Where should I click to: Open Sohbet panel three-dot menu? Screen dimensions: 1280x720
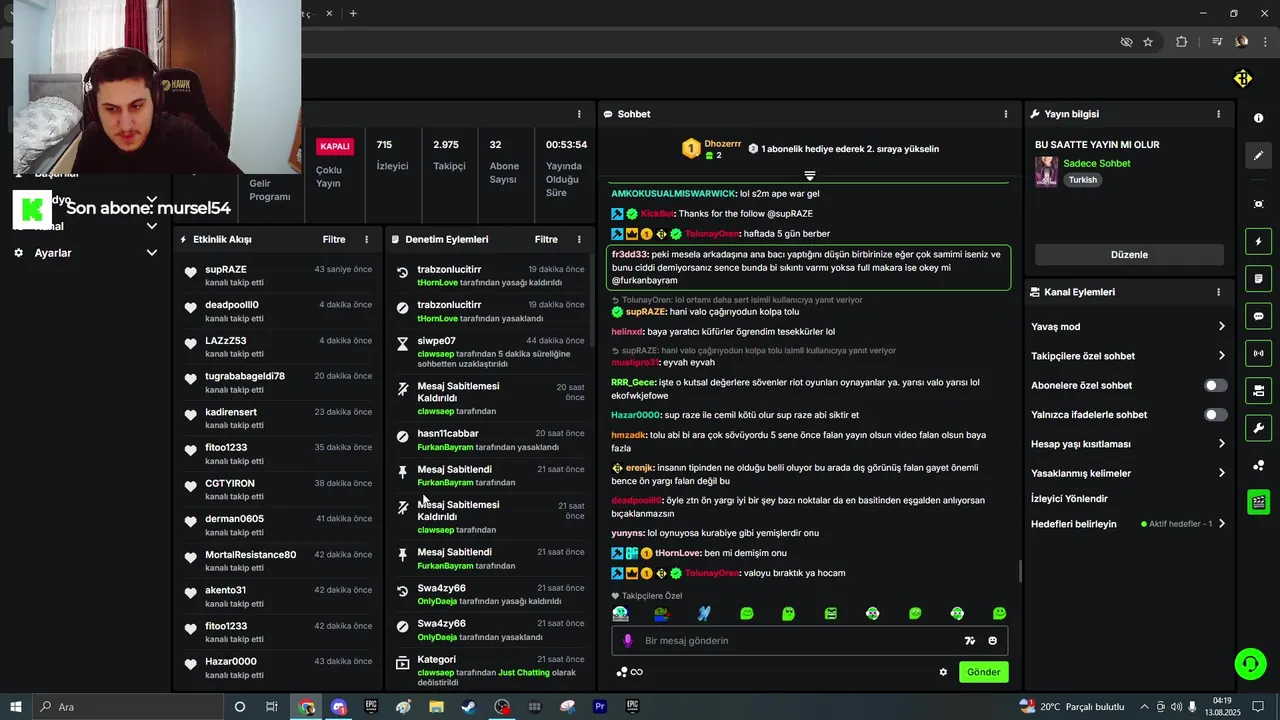click(1006, 114)
